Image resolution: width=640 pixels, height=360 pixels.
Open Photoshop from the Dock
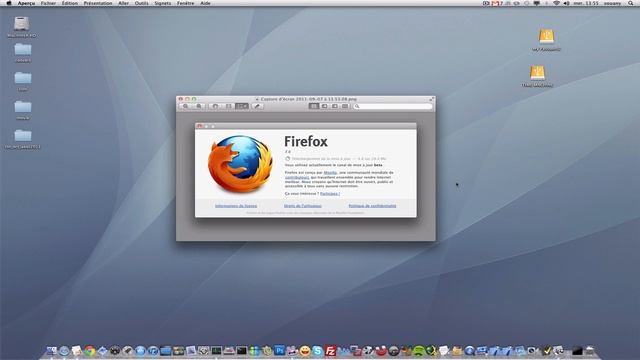tap(280, 350)
